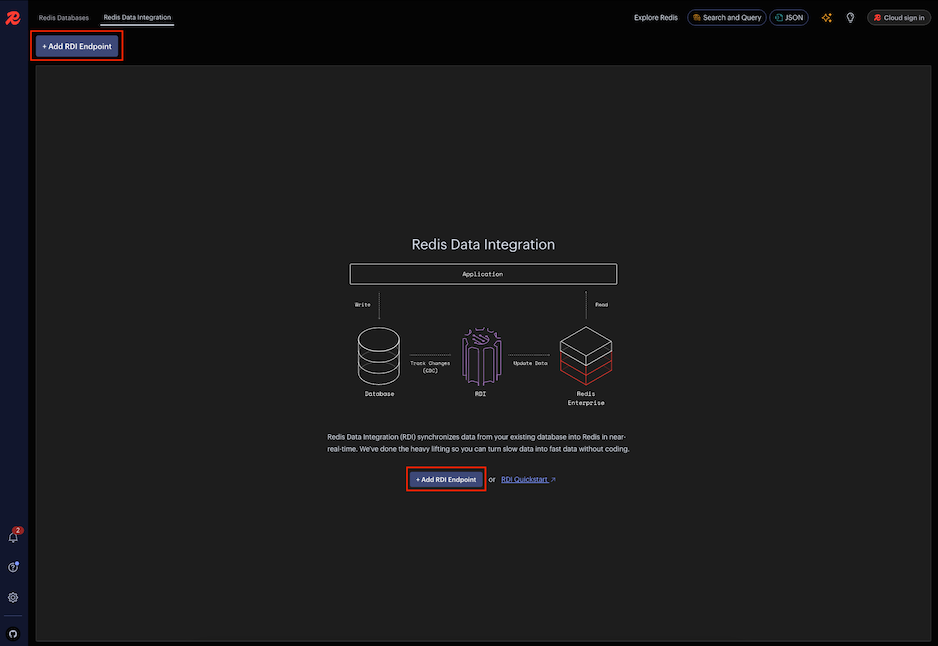Open the notifications bell icon
Viewport: 938px width, 646px height.
point(13,537)
